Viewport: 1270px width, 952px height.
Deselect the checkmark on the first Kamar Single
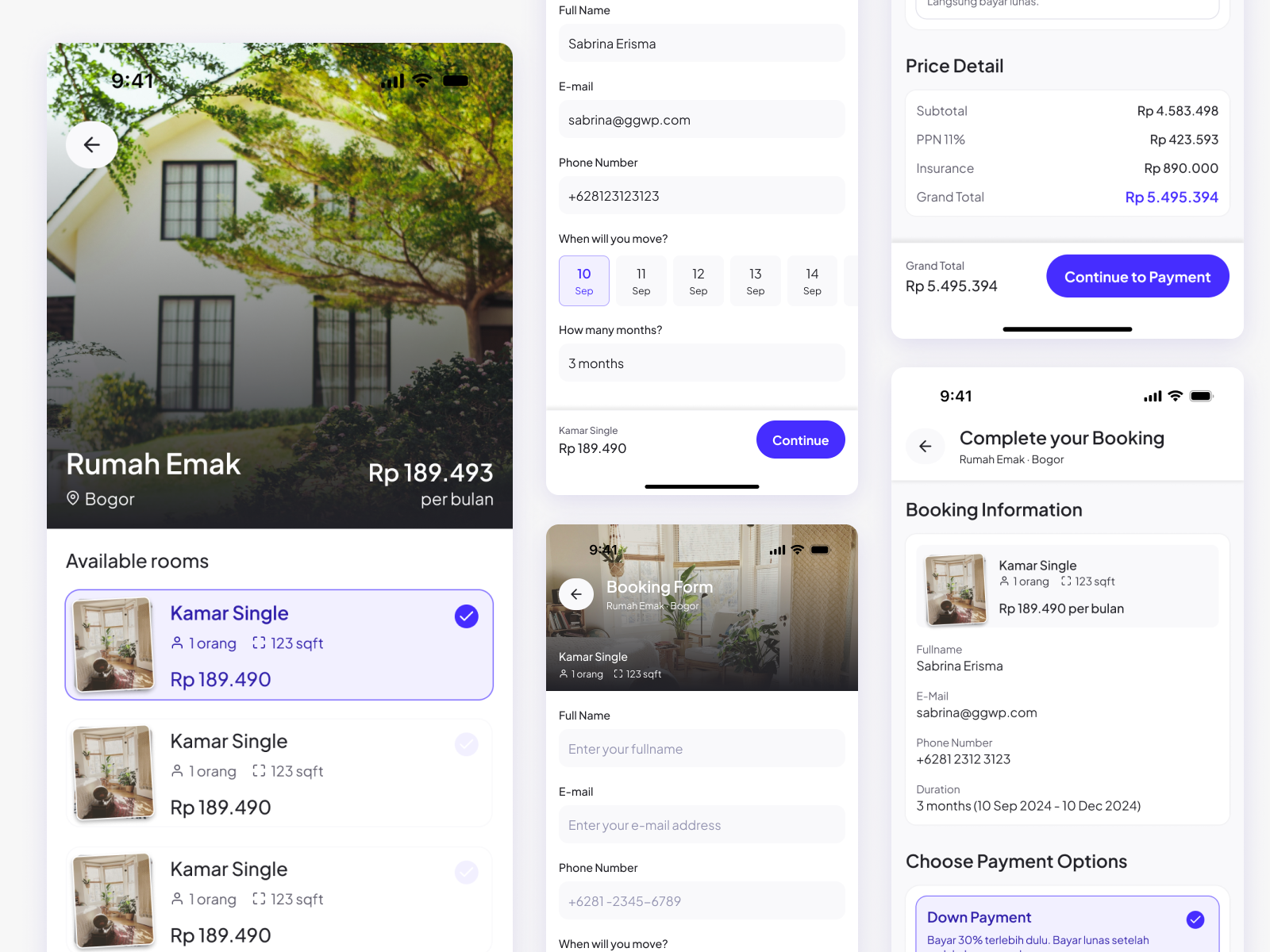coord(467,616)
